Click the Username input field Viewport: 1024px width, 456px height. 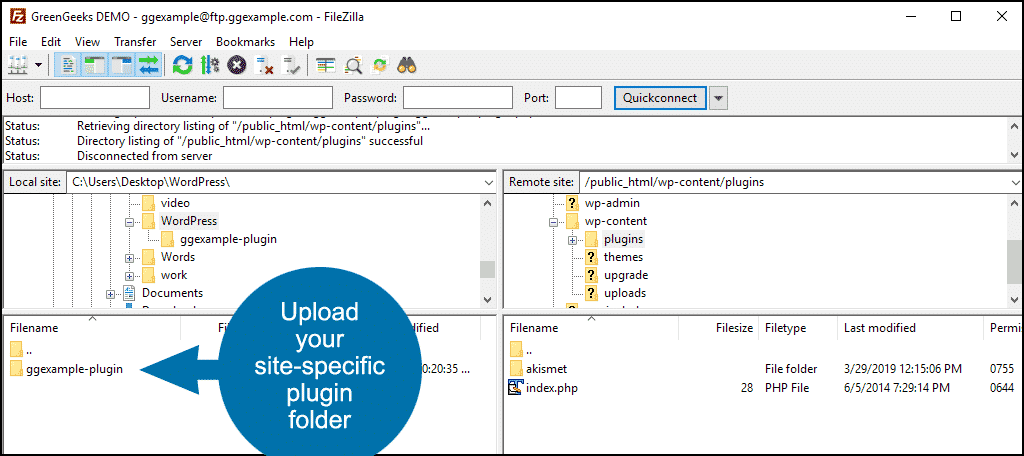(278, 98)
